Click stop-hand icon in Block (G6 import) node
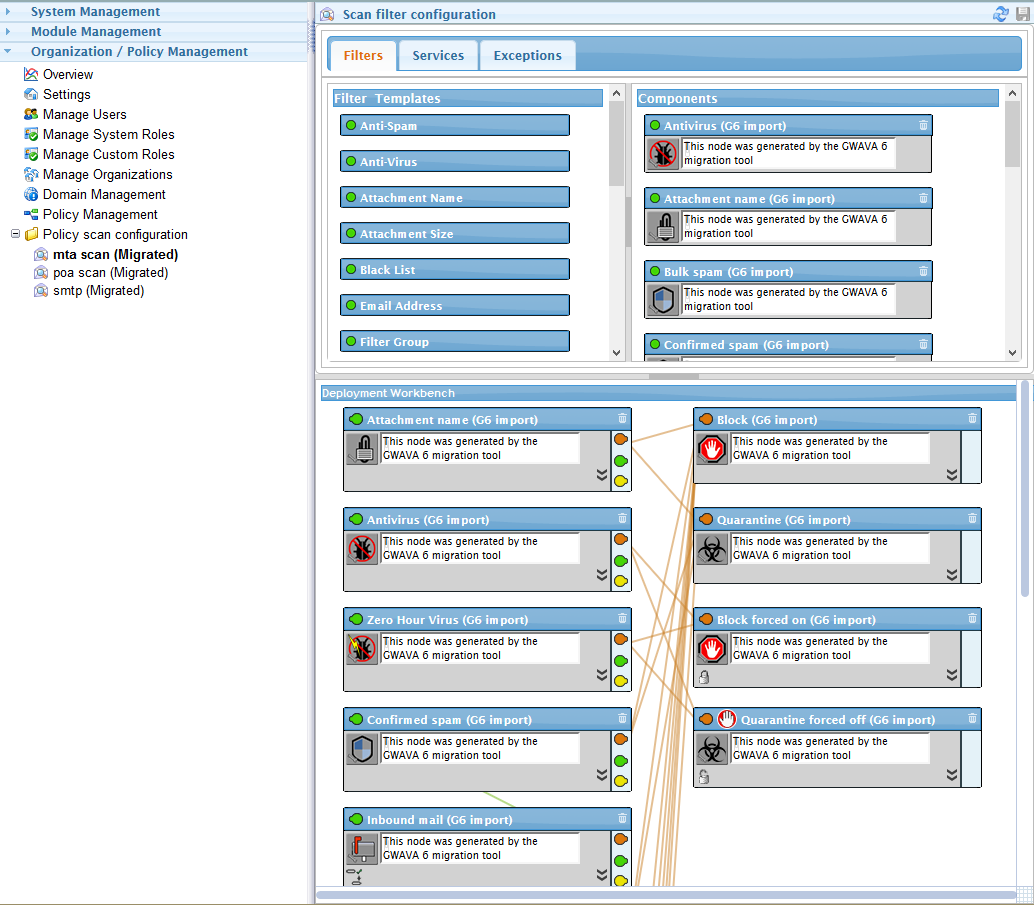 (x=712, y=449)
